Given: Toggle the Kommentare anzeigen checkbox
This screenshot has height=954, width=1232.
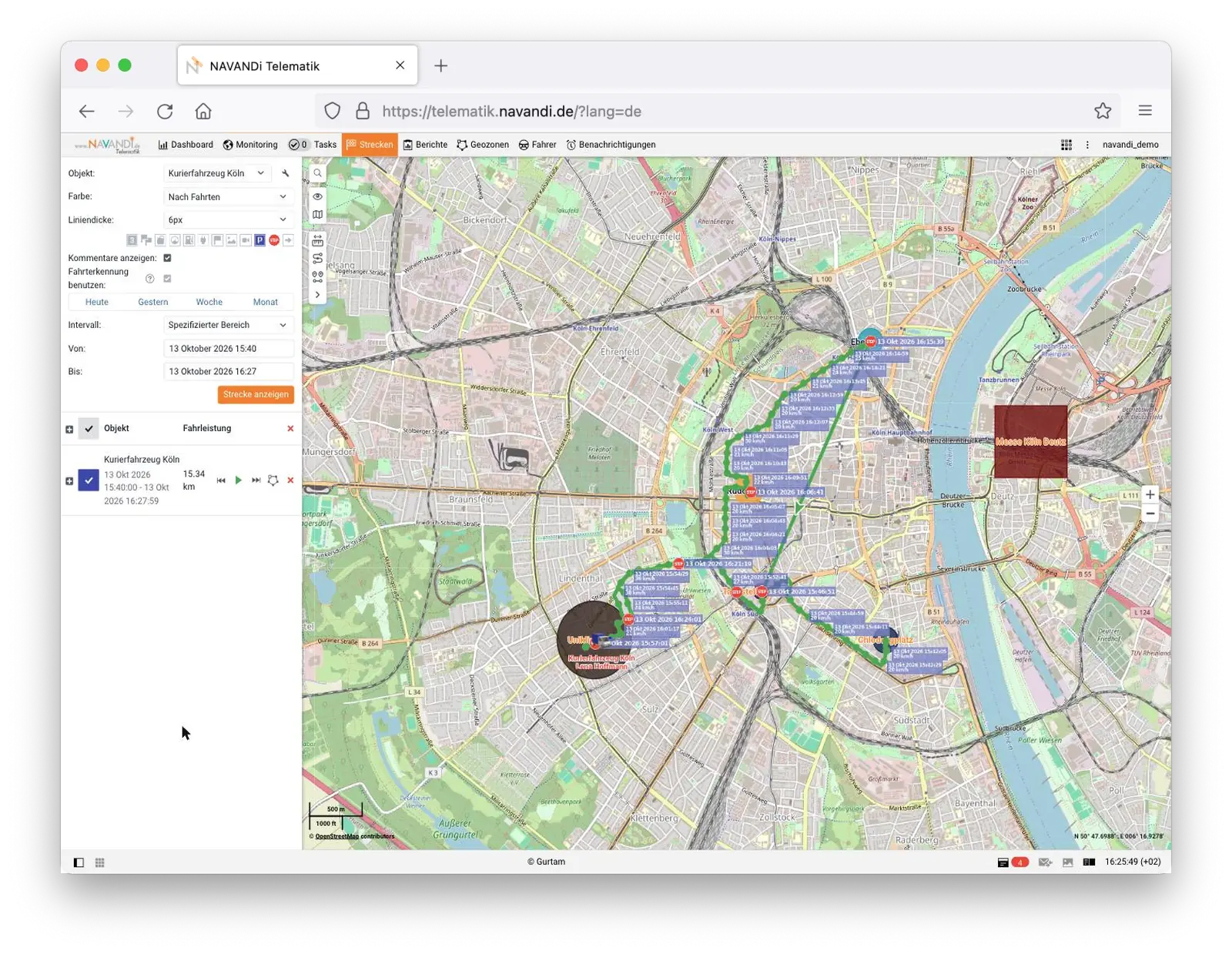Looking at the screenshot, I should (x=167, y=258).
